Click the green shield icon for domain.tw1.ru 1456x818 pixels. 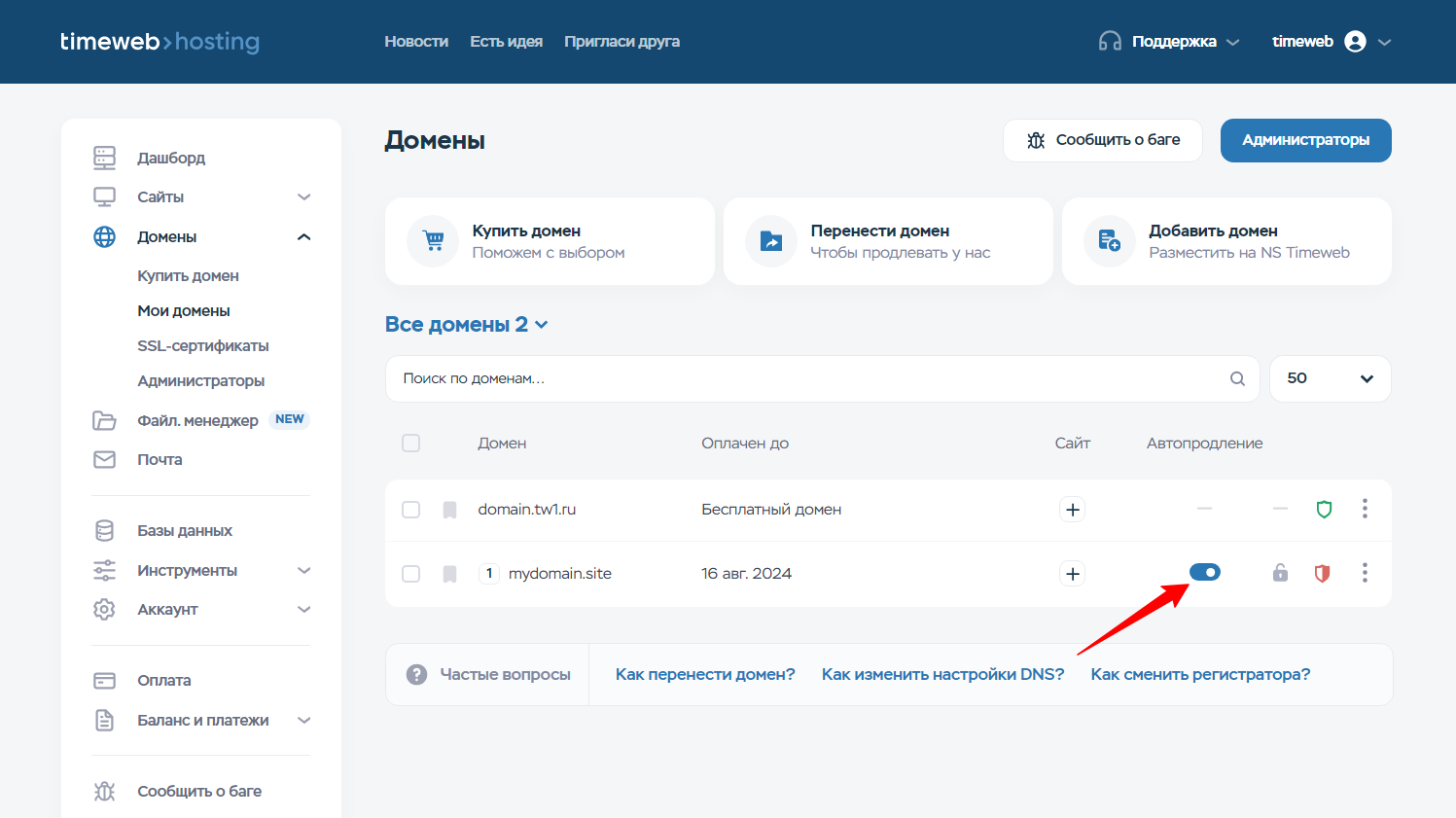tap(1324, 509)
